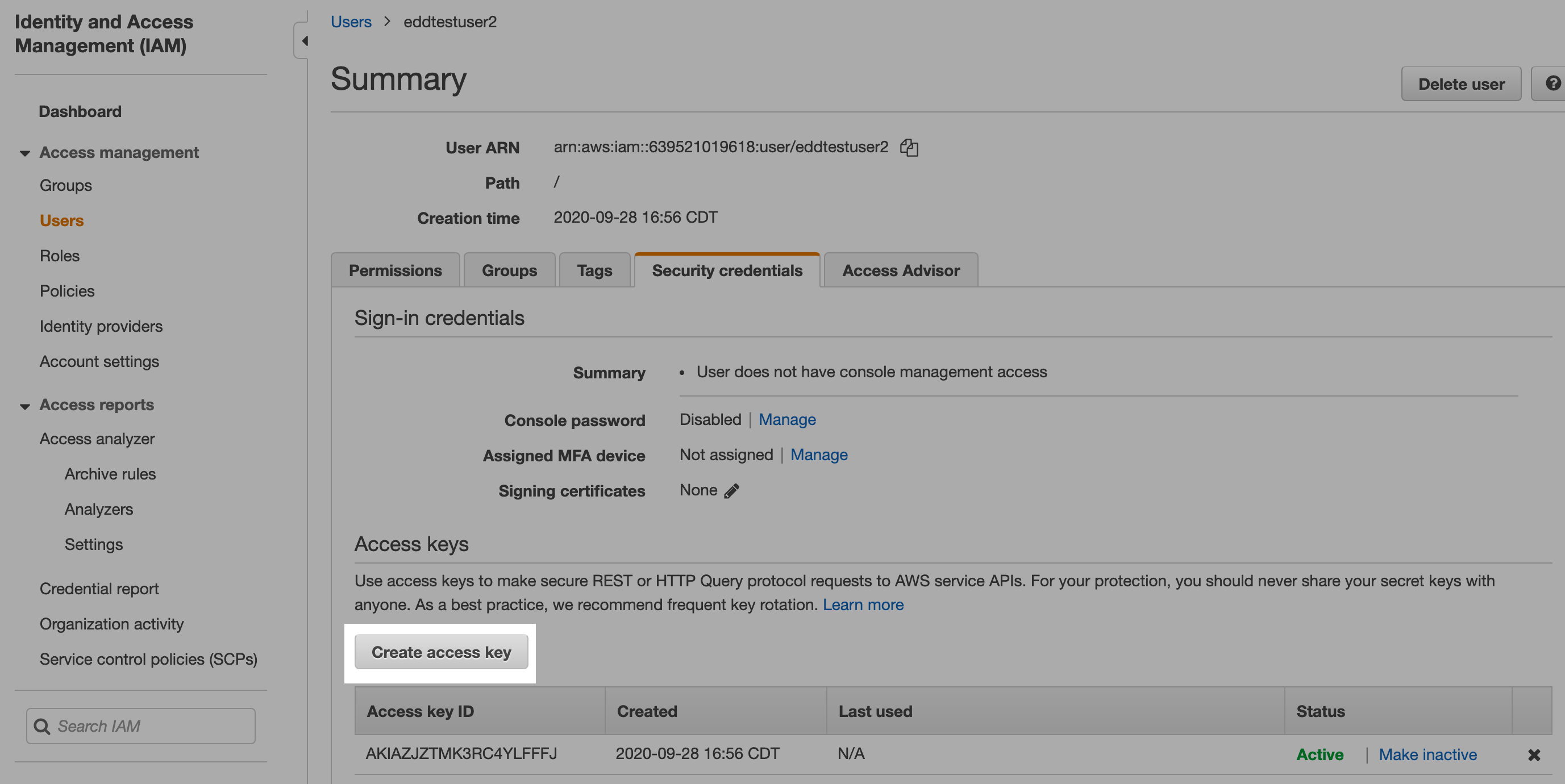Open Account settings in the sidebar
1565x784 pixels.
(x=99, y=361)
